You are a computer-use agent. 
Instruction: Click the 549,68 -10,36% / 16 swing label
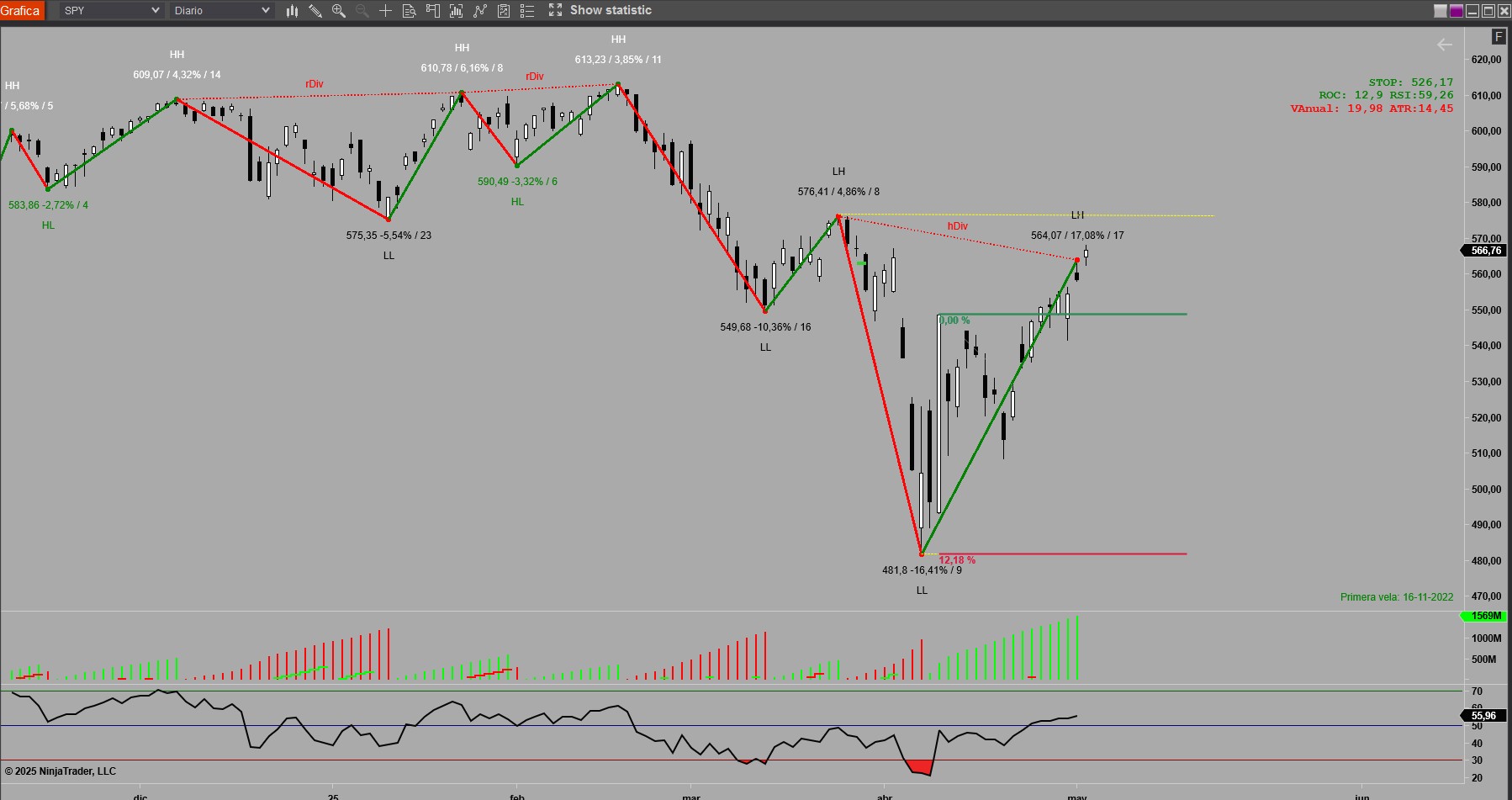[765, 327]
